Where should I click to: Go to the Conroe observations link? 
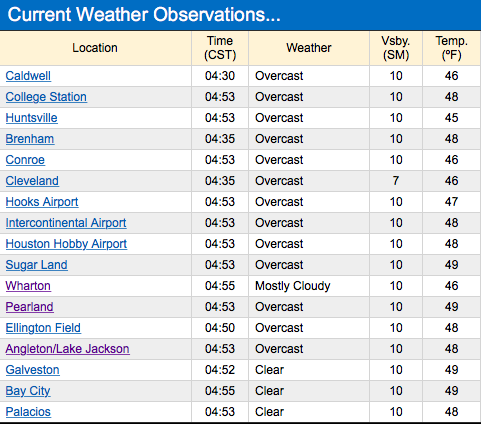[25, 160]
